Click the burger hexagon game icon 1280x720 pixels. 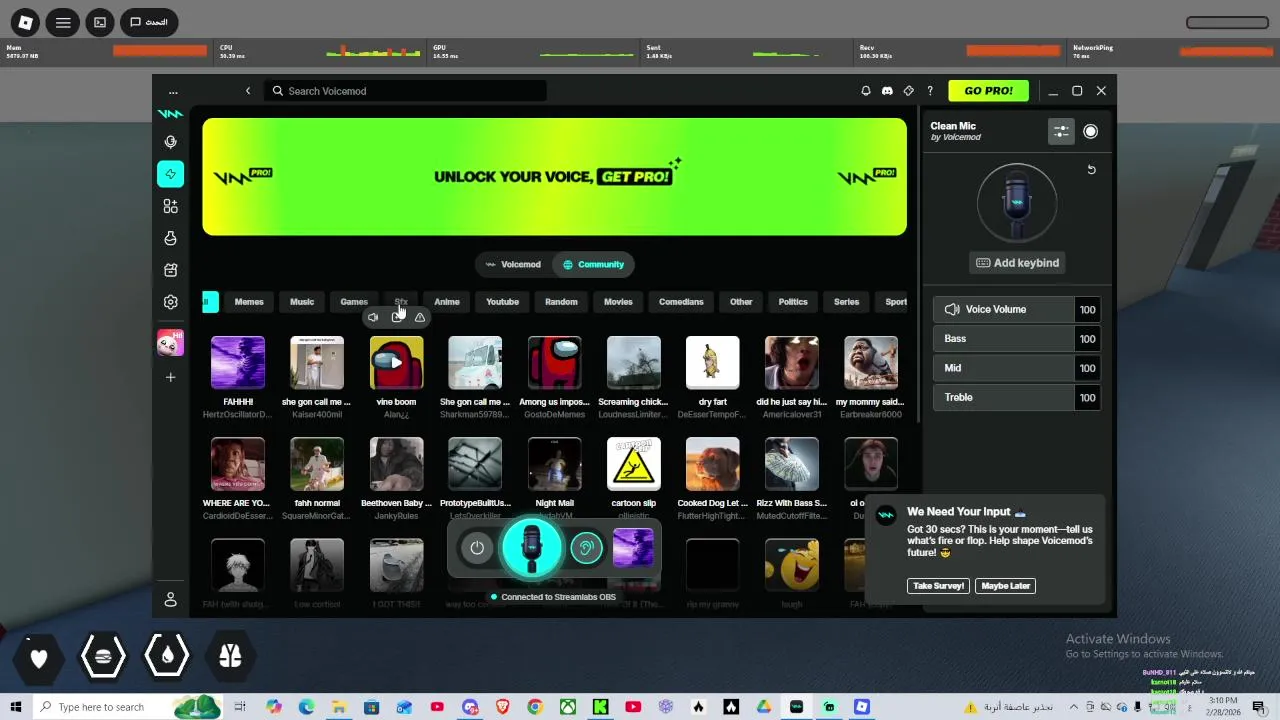(103, 657)
